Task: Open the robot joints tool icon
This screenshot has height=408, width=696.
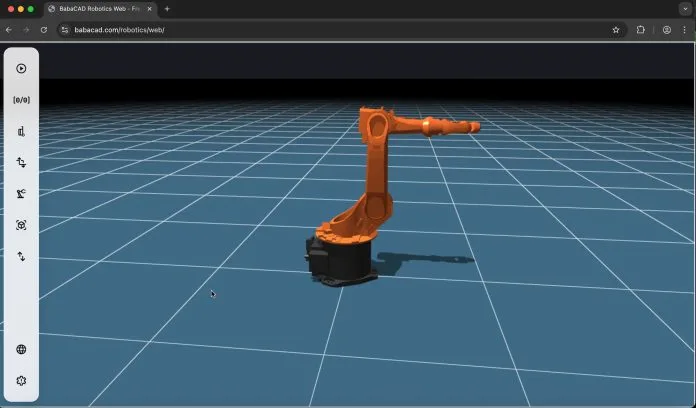Action: [x=21, y=131]
